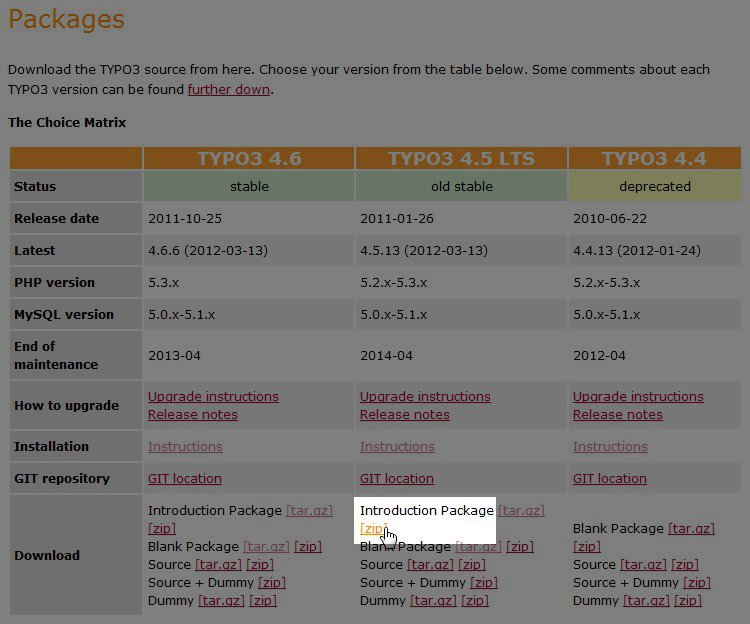The image size is (750, 624).
Task: Click the TYPO3 4.5 LTS column header
Action: point(461,159)
